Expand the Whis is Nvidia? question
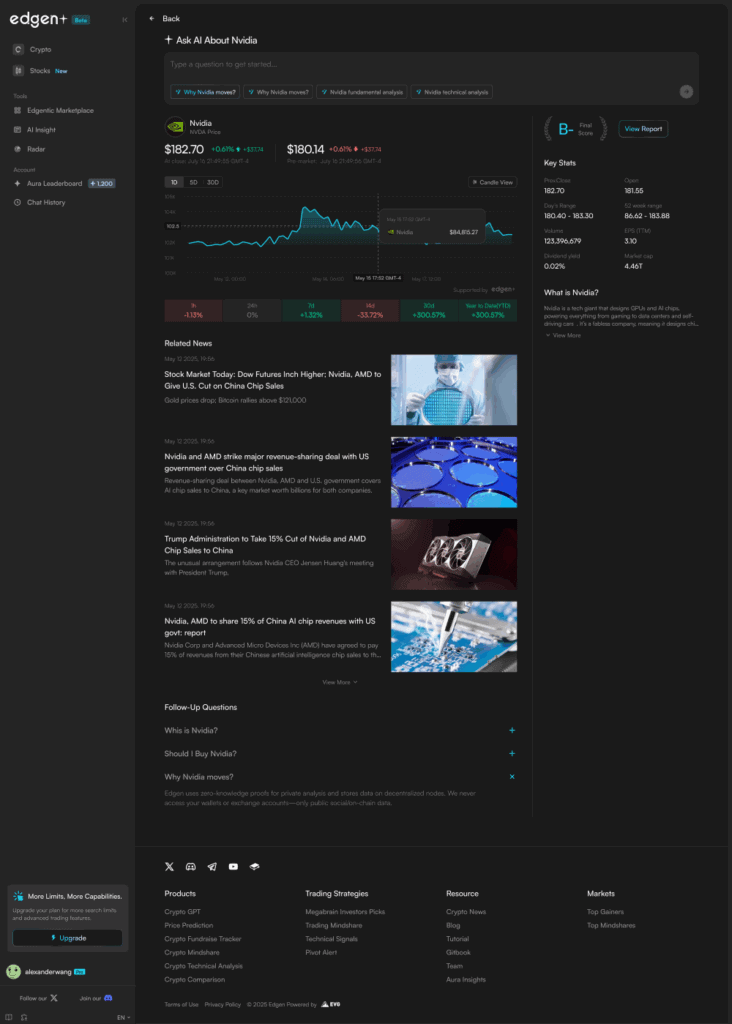Screen dimensions: 732x1024 [x=340, y=730]
